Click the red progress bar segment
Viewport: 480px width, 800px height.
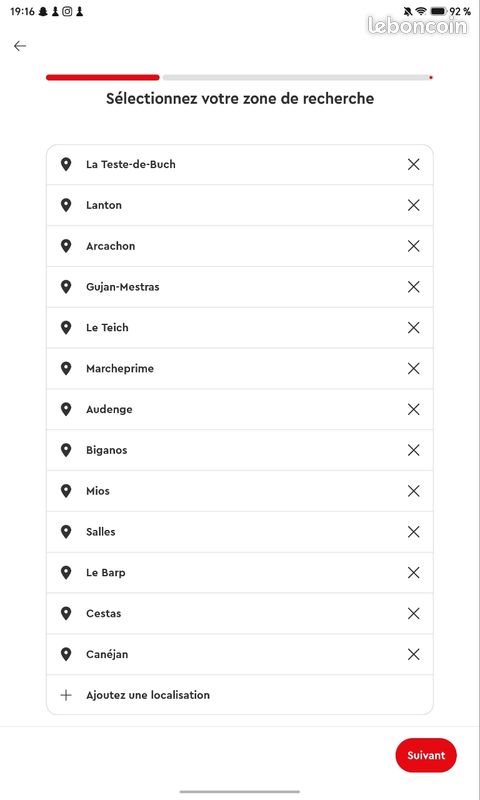pos(103,78)
